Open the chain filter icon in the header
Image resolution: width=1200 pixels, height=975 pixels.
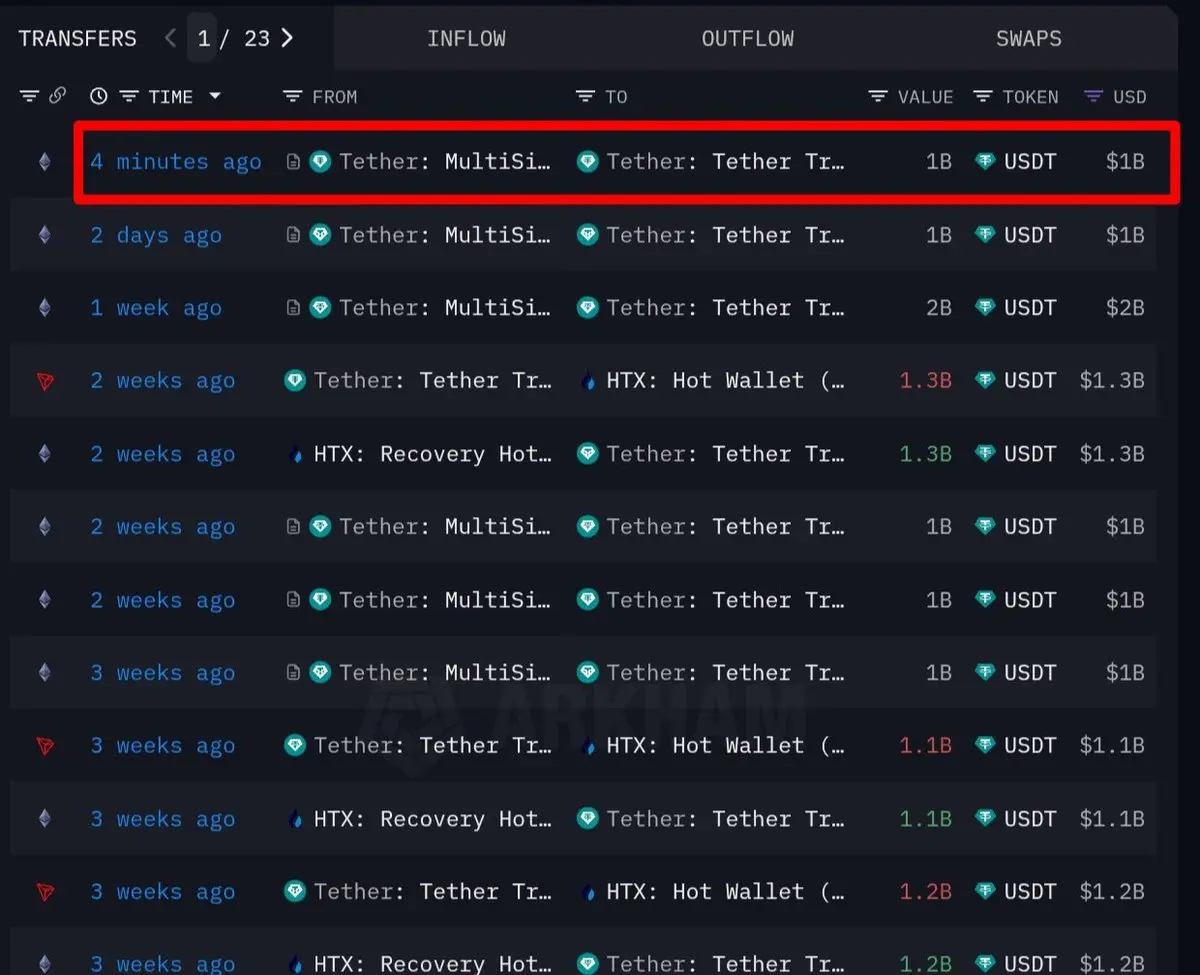[x=29, y=96]
